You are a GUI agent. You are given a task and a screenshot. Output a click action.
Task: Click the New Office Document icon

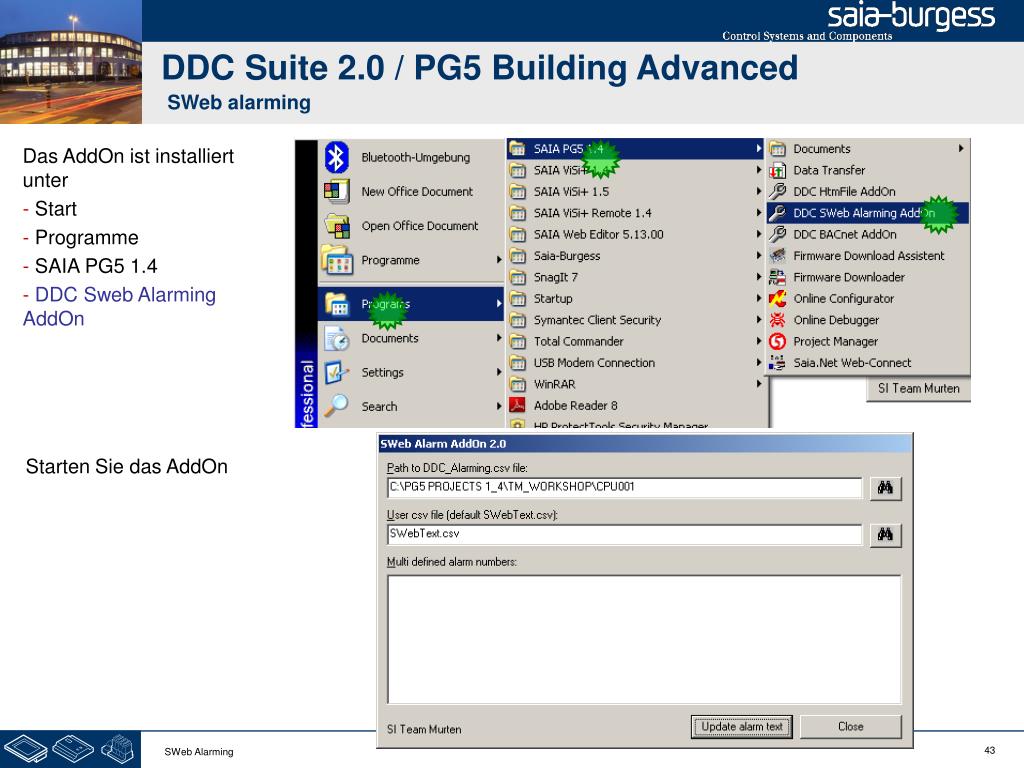pos(337,191)
